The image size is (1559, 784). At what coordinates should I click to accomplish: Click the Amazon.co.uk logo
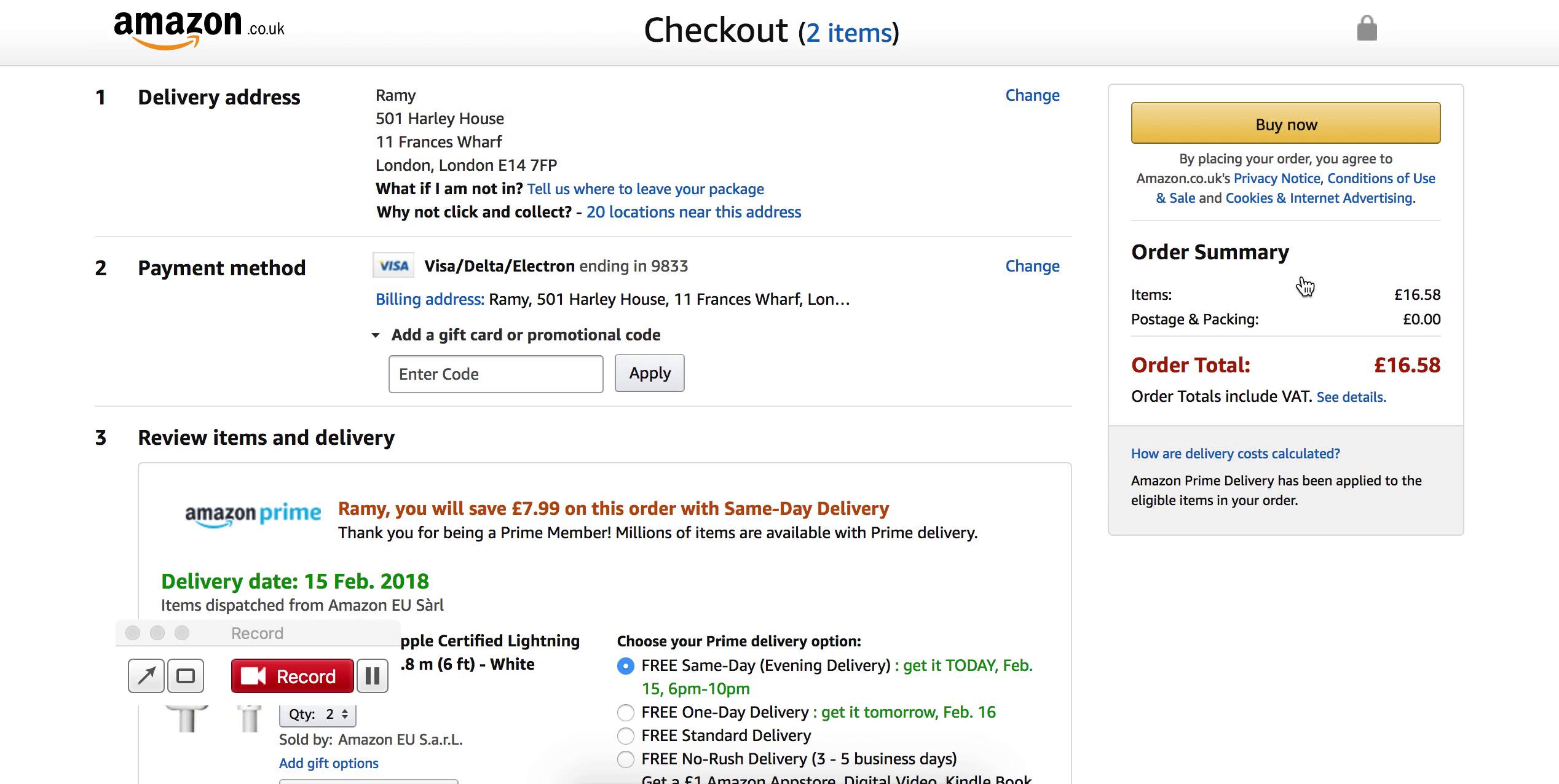coord(198,29)
